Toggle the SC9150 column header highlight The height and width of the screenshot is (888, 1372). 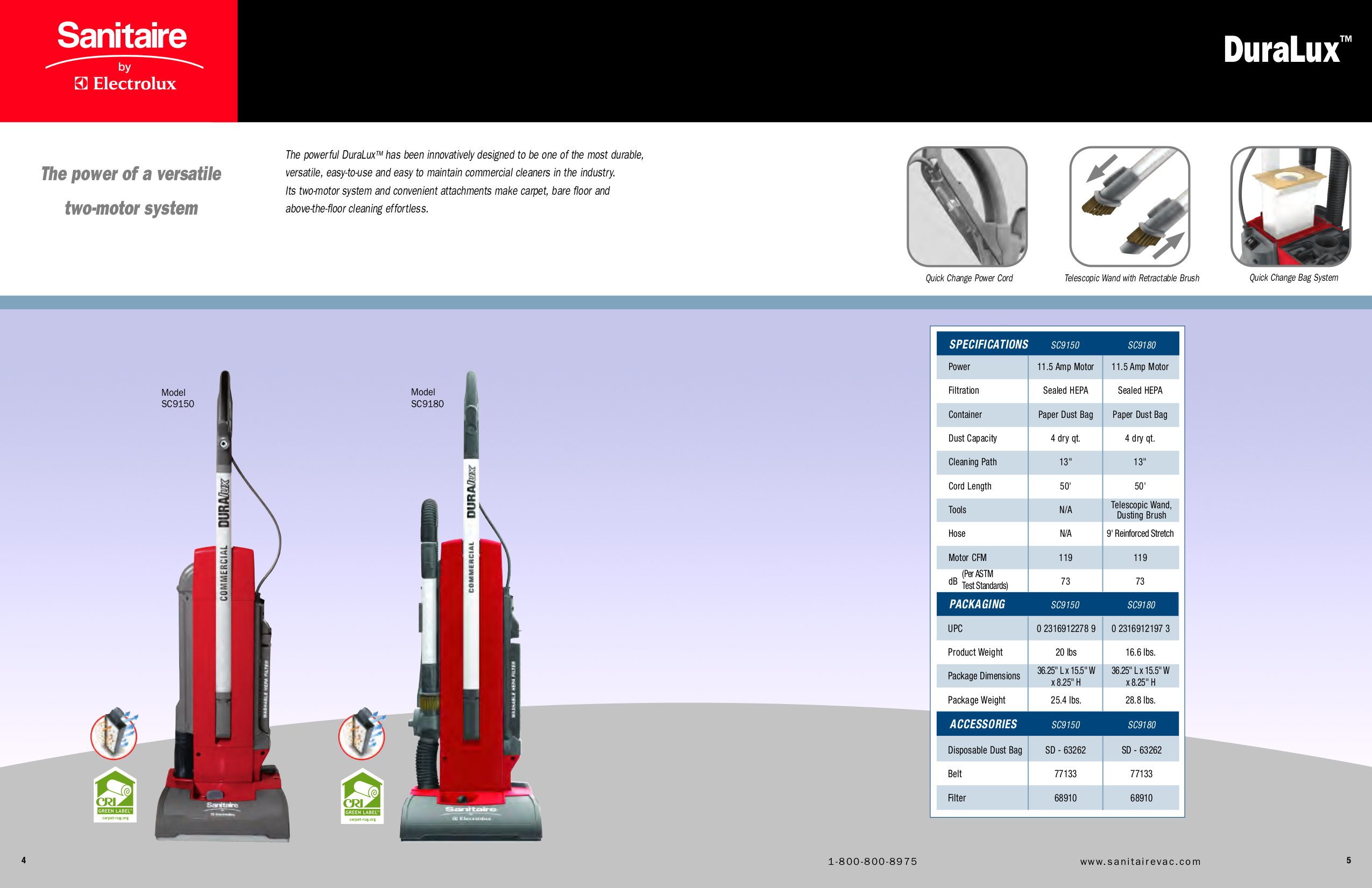point(1065,345)
